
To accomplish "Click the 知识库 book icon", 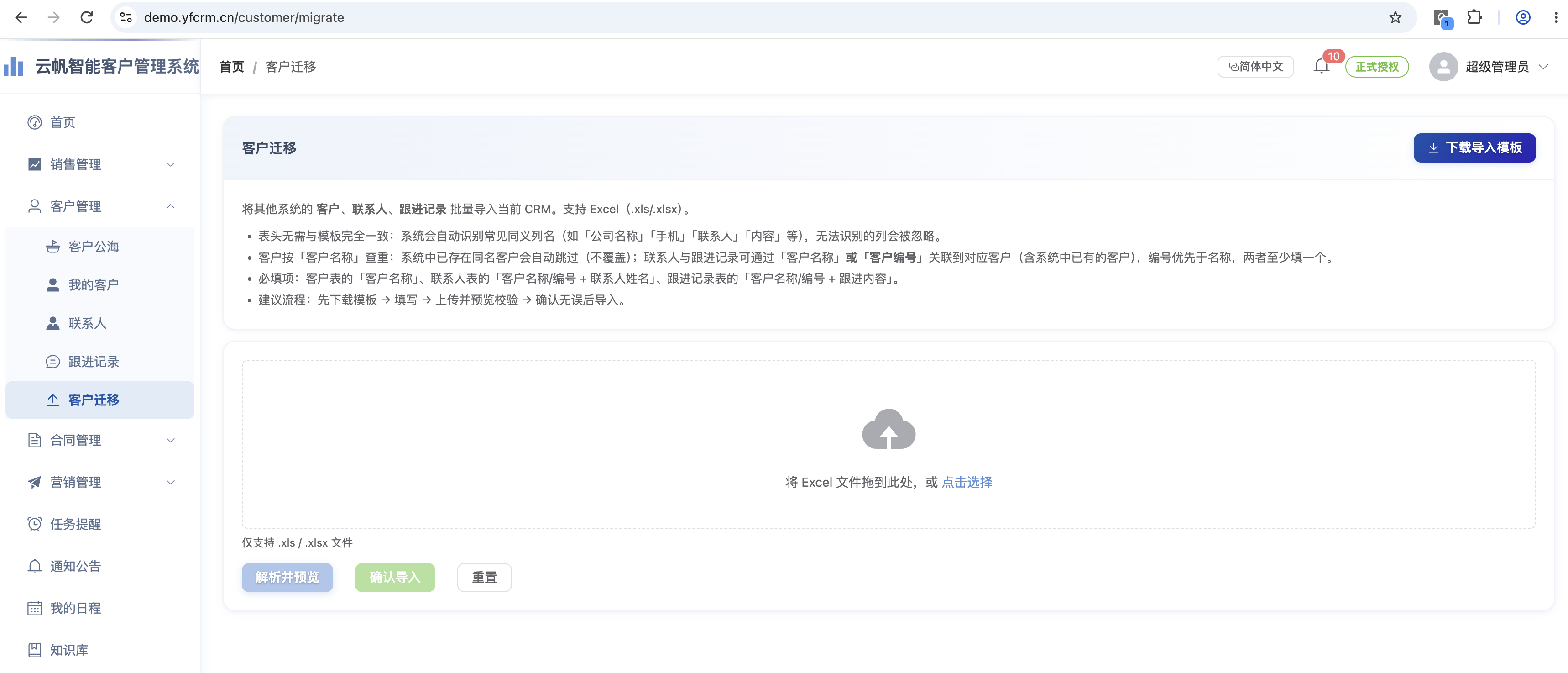I will tap(35, 650).
